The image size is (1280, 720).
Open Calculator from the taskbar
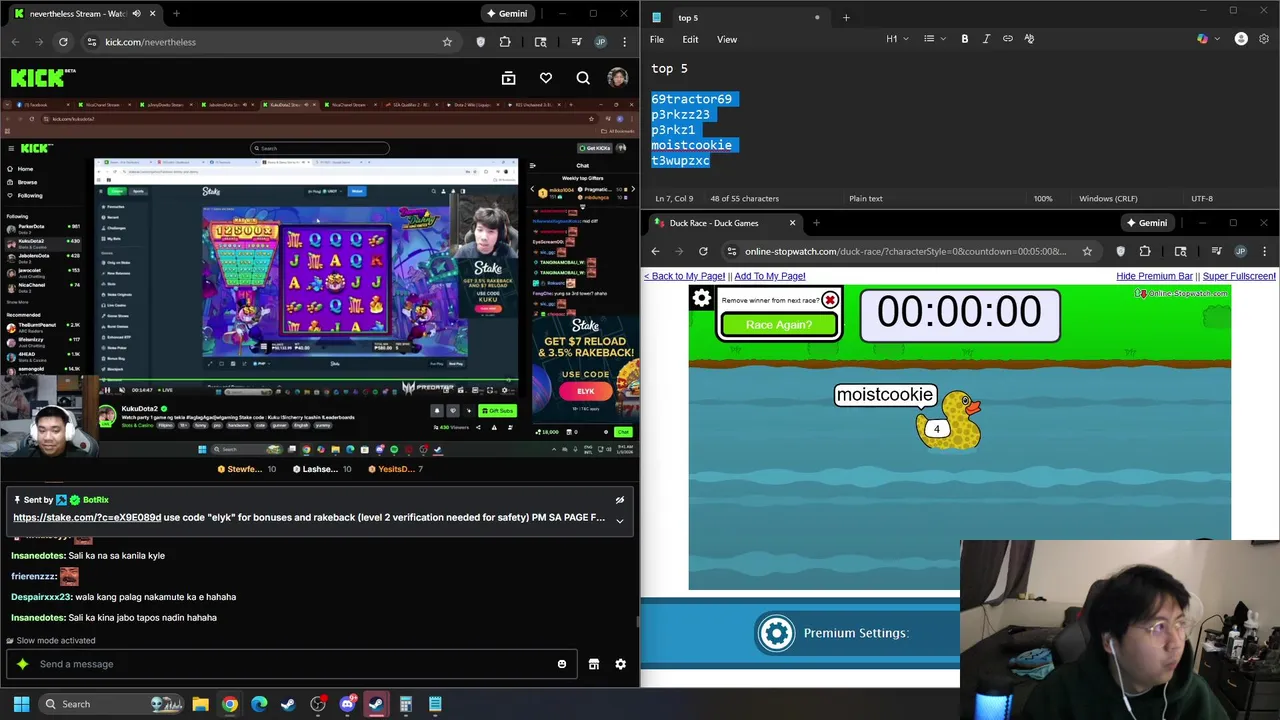pos(406,704)
